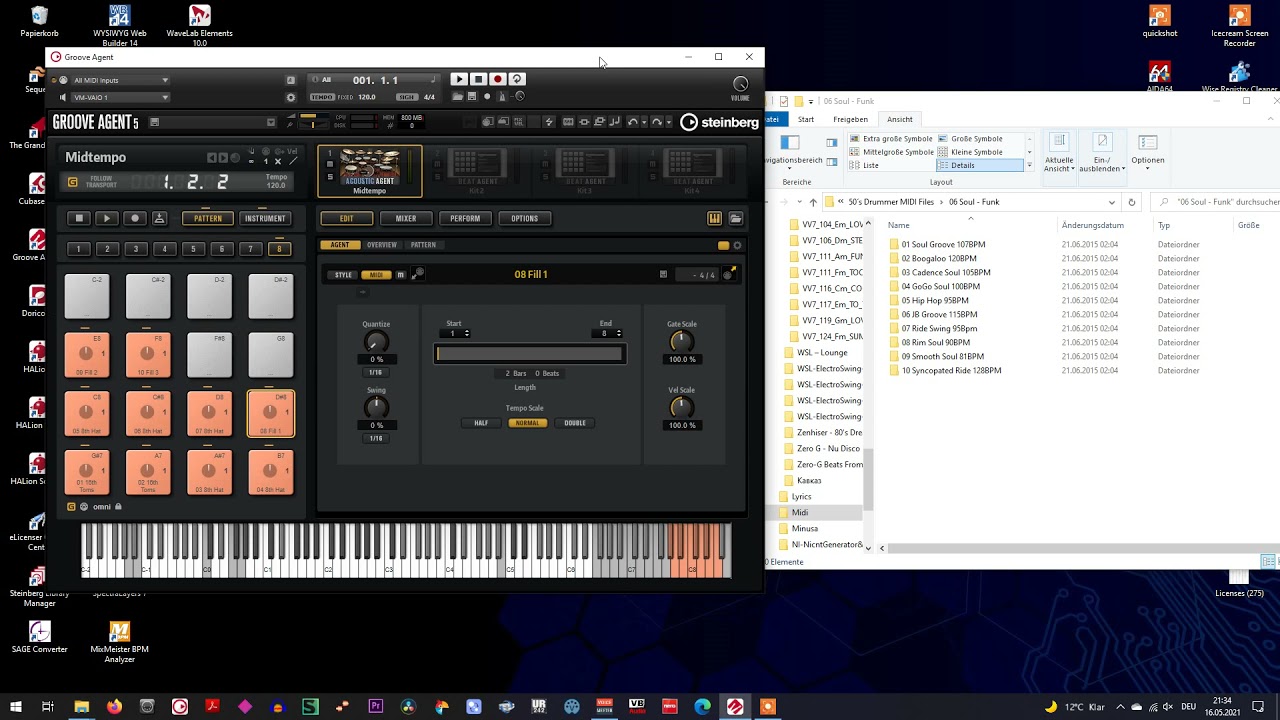The width and height of the screenshot is (1280, 720).
Task: Switch pad to Style player mode
Action: (343, 275)
